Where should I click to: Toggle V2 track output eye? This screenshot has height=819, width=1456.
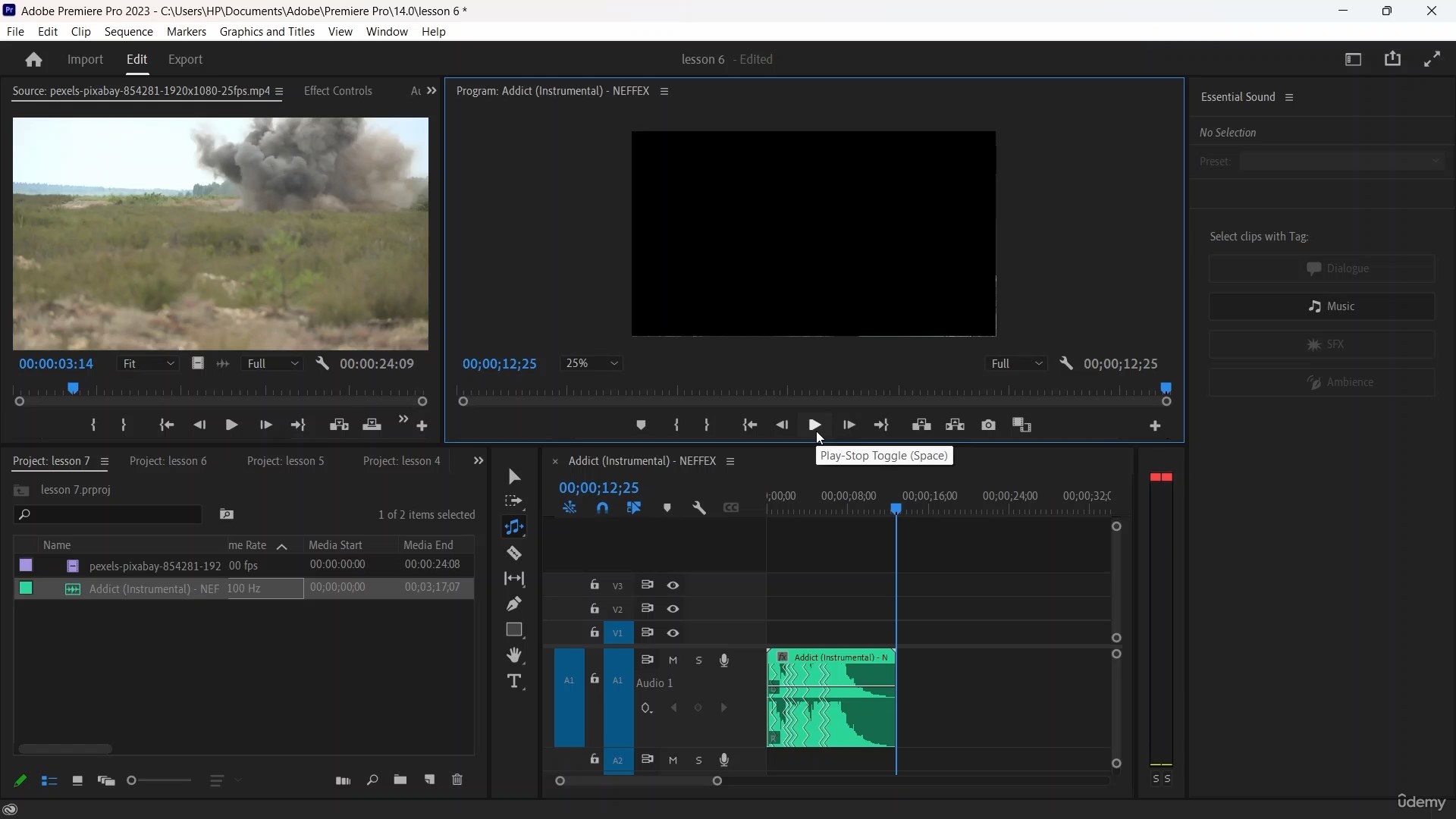(x=673, y=609)
